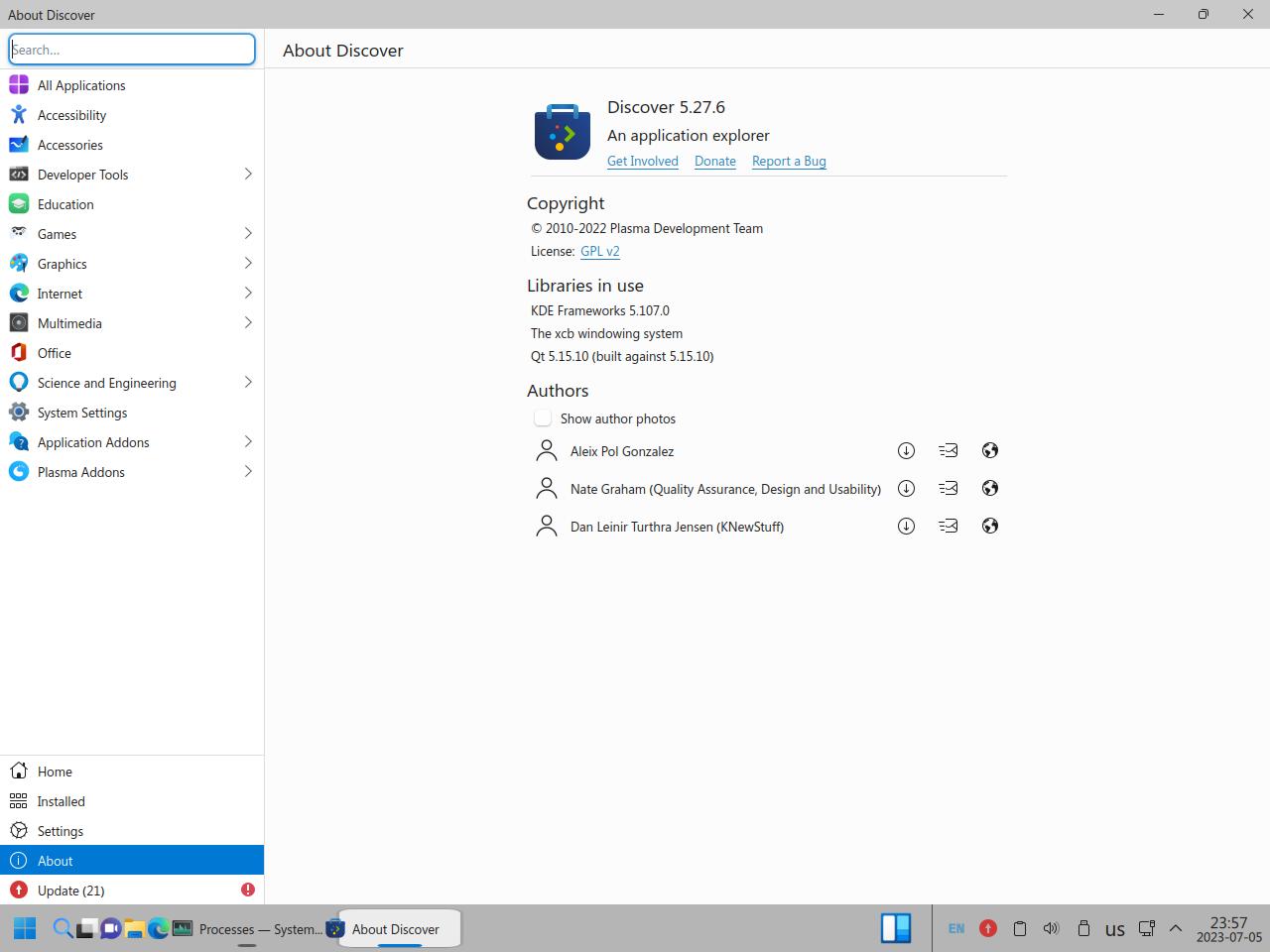Follow the Get Involved link
The image size is (1270, 952).
point(643,161)
